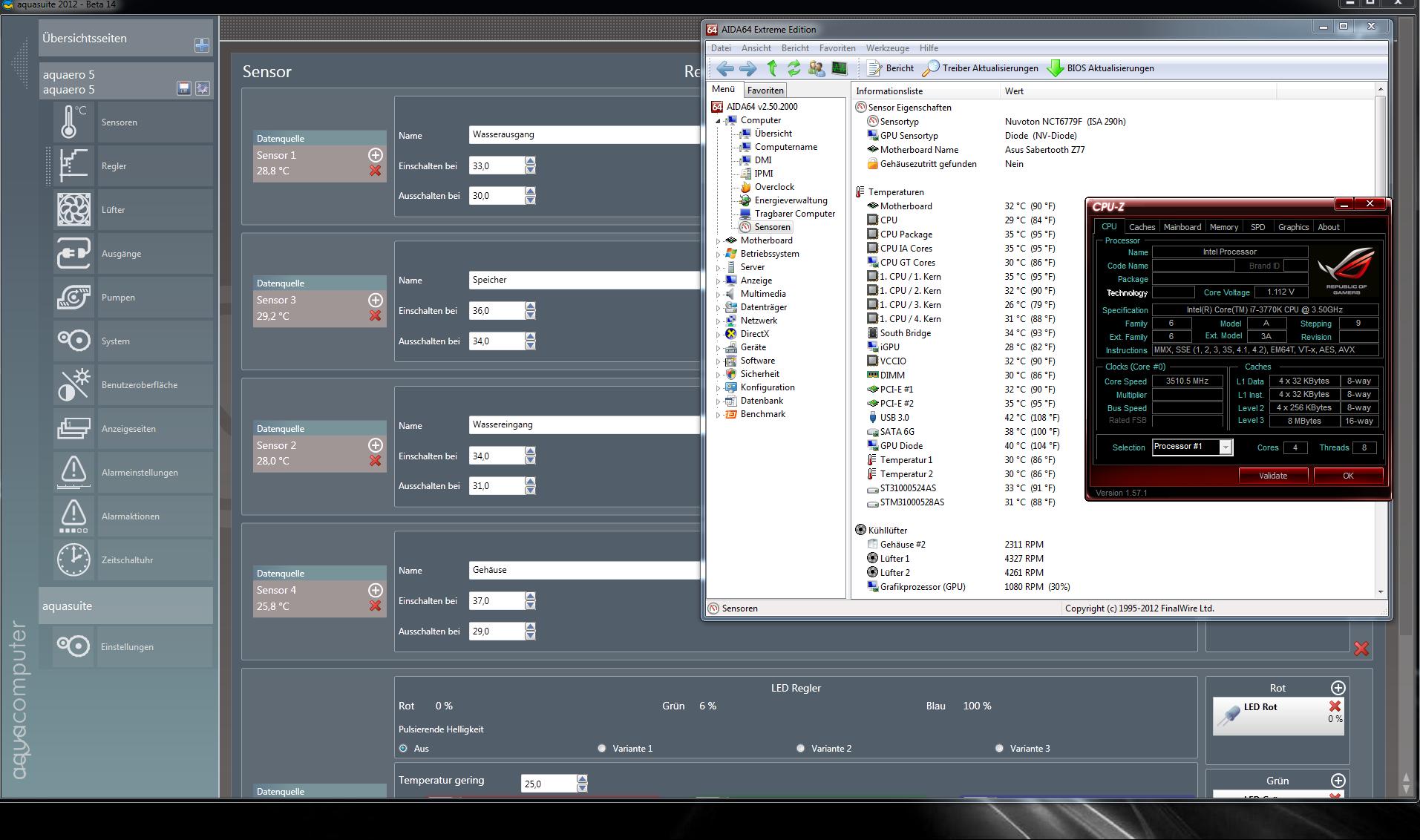Screen dimensions: 1420x840
Task: Expand the Motherboard tree node in AIDA64
Action: tap(718, 241)
